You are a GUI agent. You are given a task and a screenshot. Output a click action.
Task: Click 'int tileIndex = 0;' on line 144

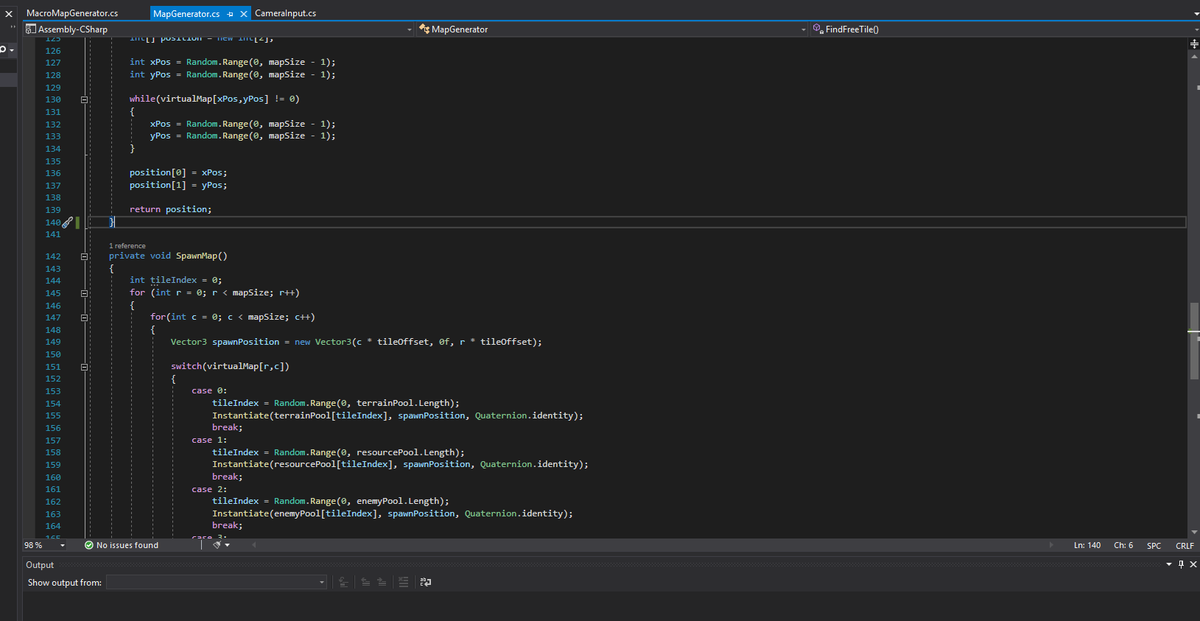tap(175, 281)
